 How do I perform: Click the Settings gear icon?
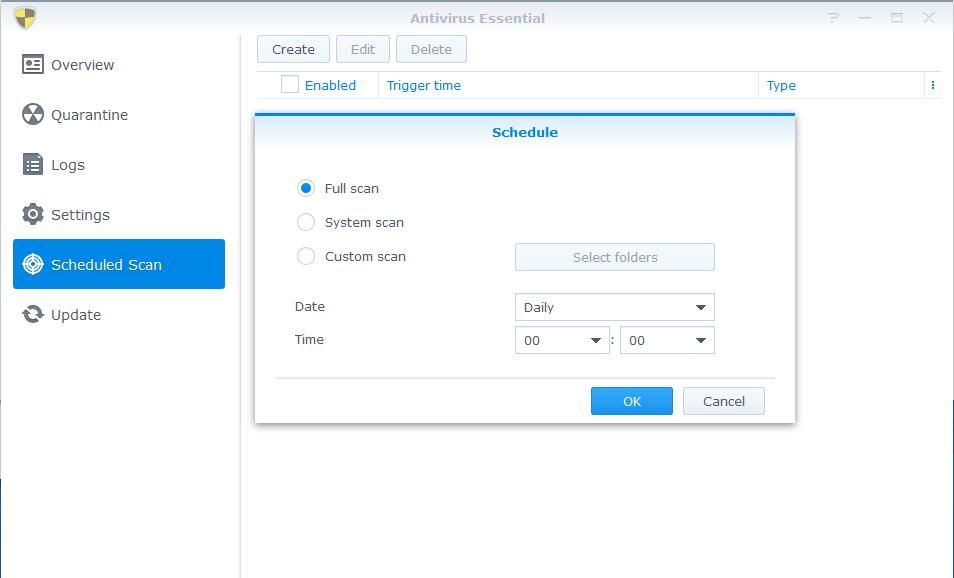pos(33,214)
